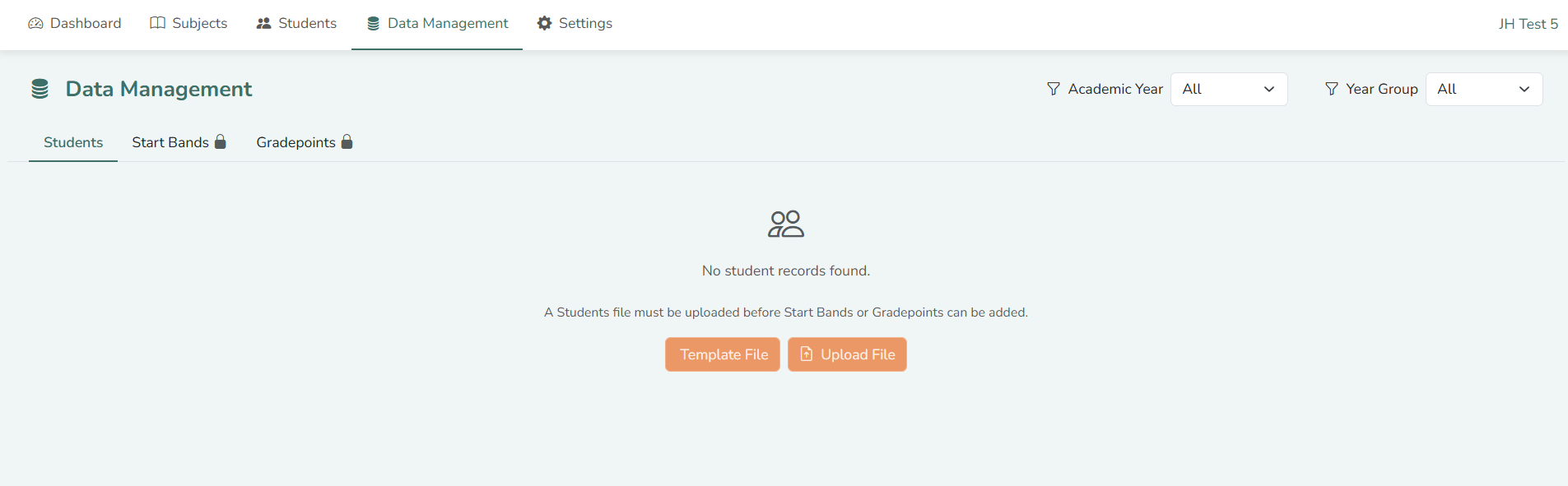This screenshot has width=1568, height=486.
Task: Open the Year Group dropdown
Action: [x=1484, y=89]
